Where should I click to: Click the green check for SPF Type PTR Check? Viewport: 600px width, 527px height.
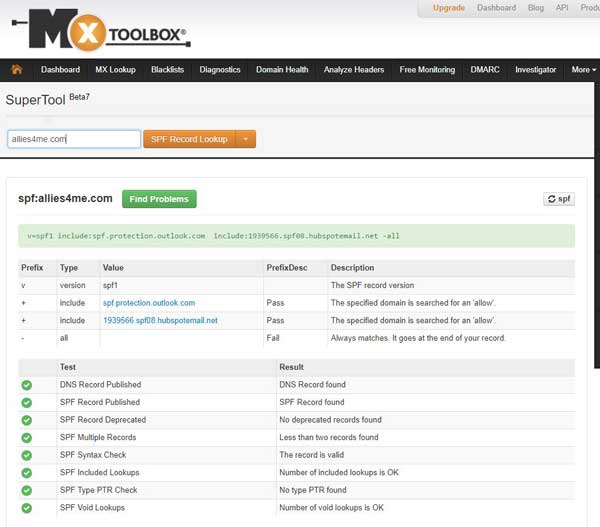(x=26, y=491)
